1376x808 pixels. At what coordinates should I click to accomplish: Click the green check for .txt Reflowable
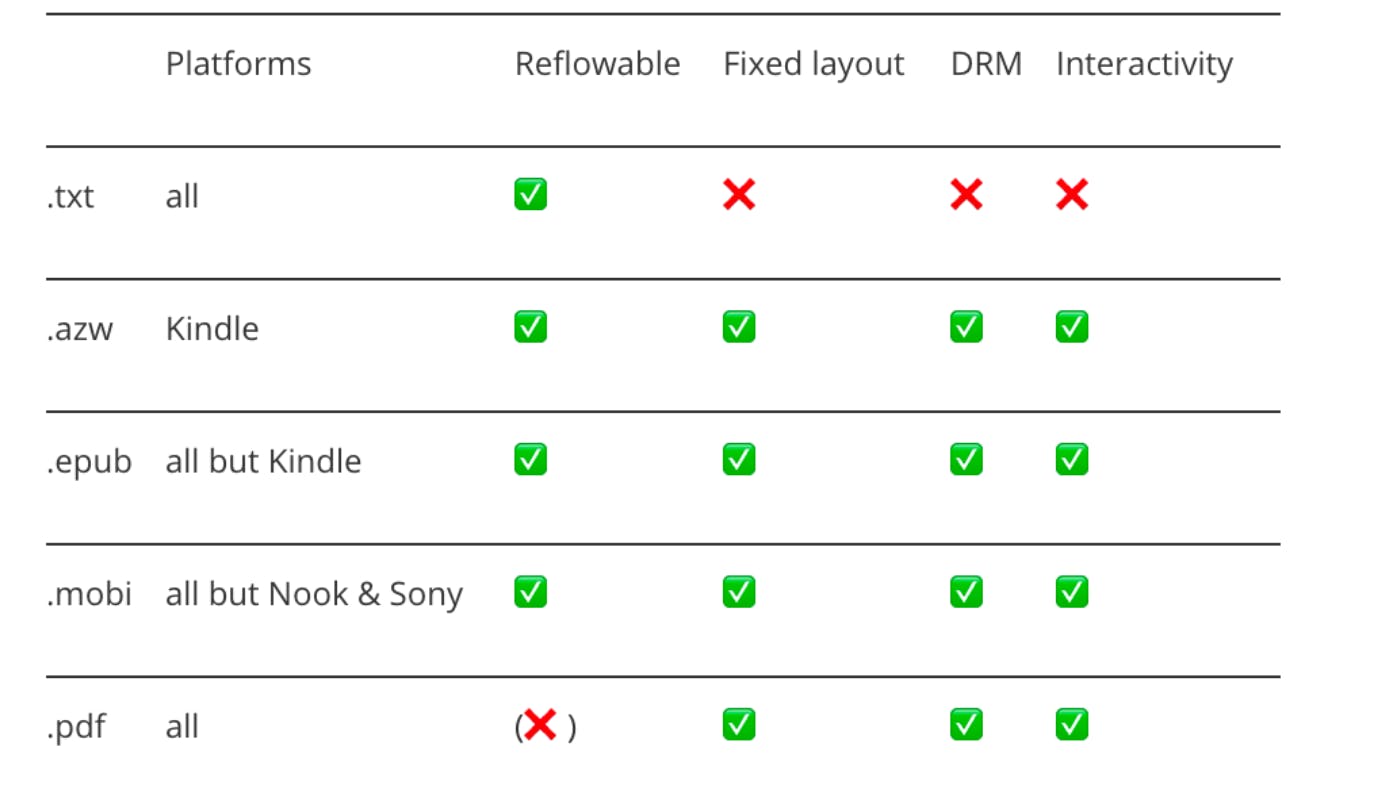[530, 194]
